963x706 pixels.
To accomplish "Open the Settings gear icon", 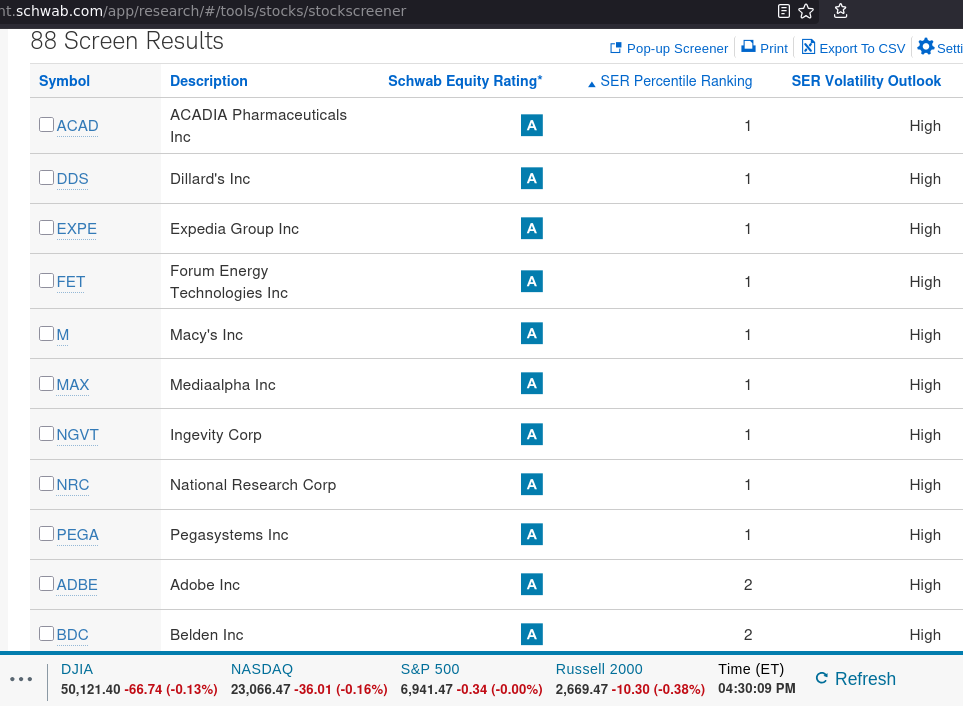I will [926, 47].
